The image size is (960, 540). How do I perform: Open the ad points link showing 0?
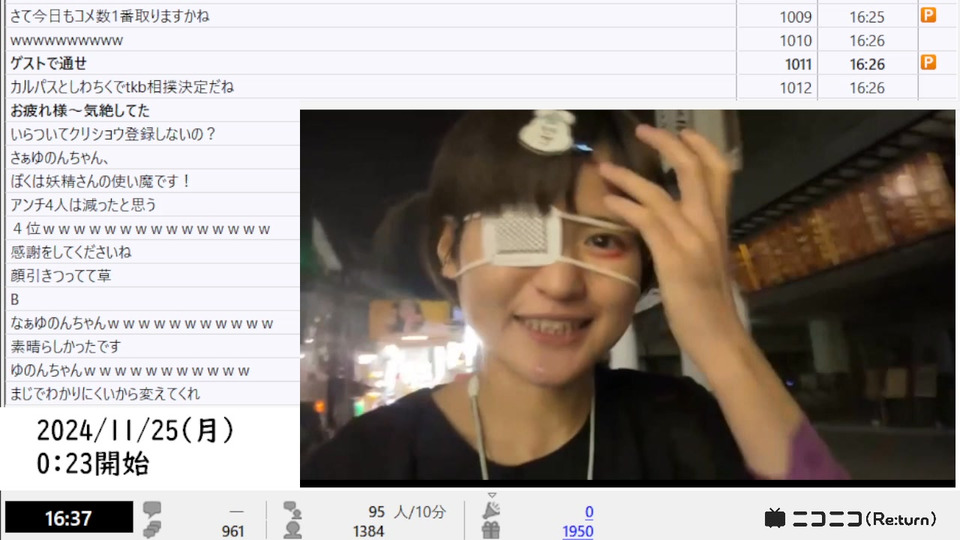(x=589, y=512)
